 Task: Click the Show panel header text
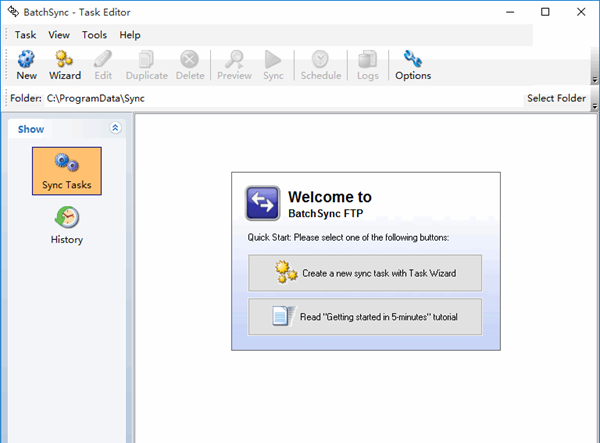click(31, 129)
